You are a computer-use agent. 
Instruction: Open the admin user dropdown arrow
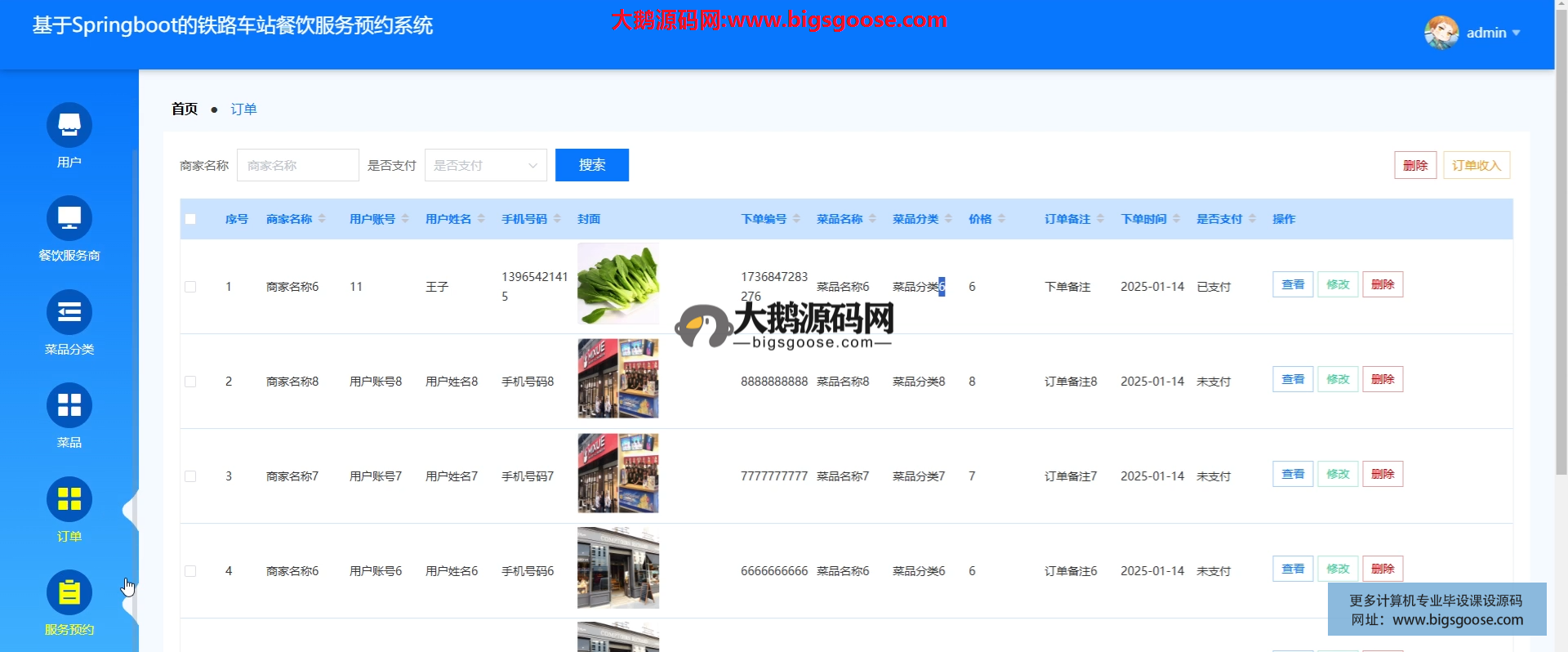1517,33
